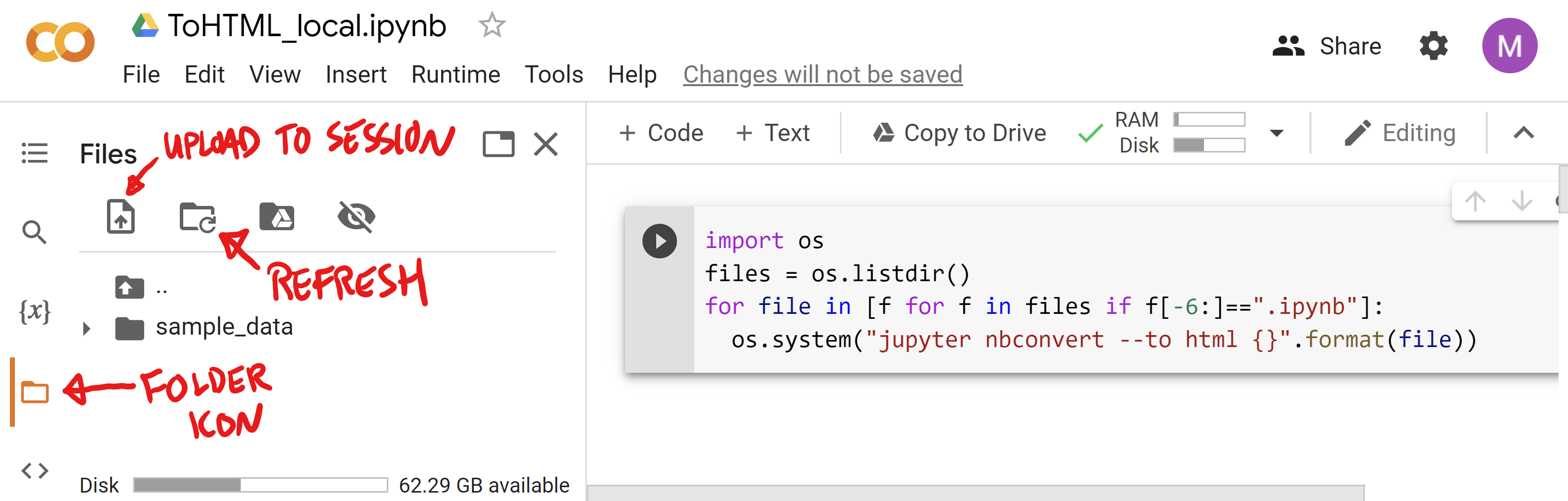Open settings gear icon
Screen dimensions: 1568x501
[1433, 46]
